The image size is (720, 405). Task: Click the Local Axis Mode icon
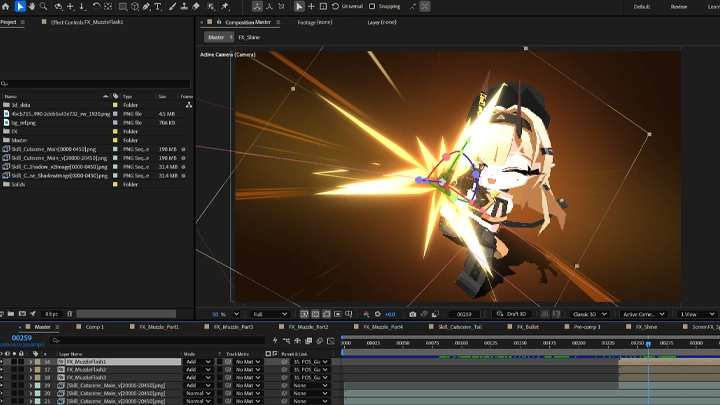click(x=257, y=6)
